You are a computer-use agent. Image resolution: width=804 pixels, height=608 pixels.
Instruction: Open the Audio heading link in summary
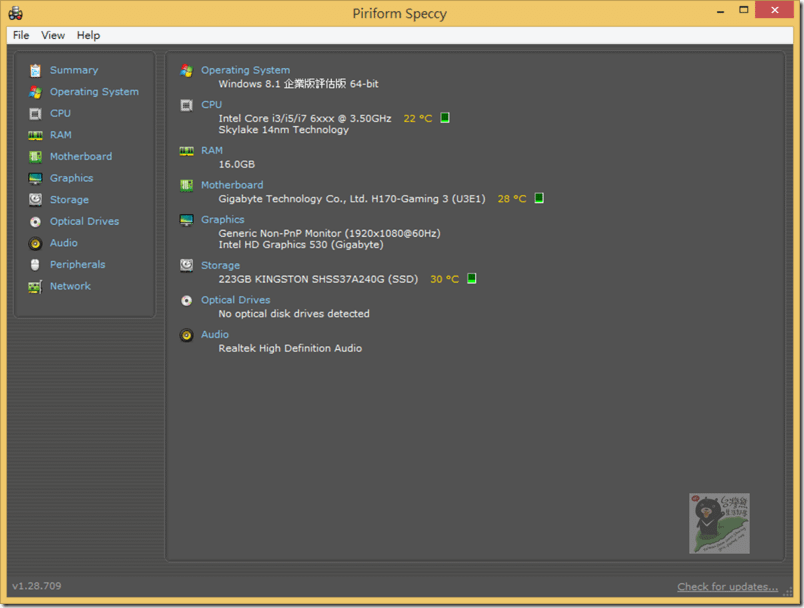tap(215, 334)
